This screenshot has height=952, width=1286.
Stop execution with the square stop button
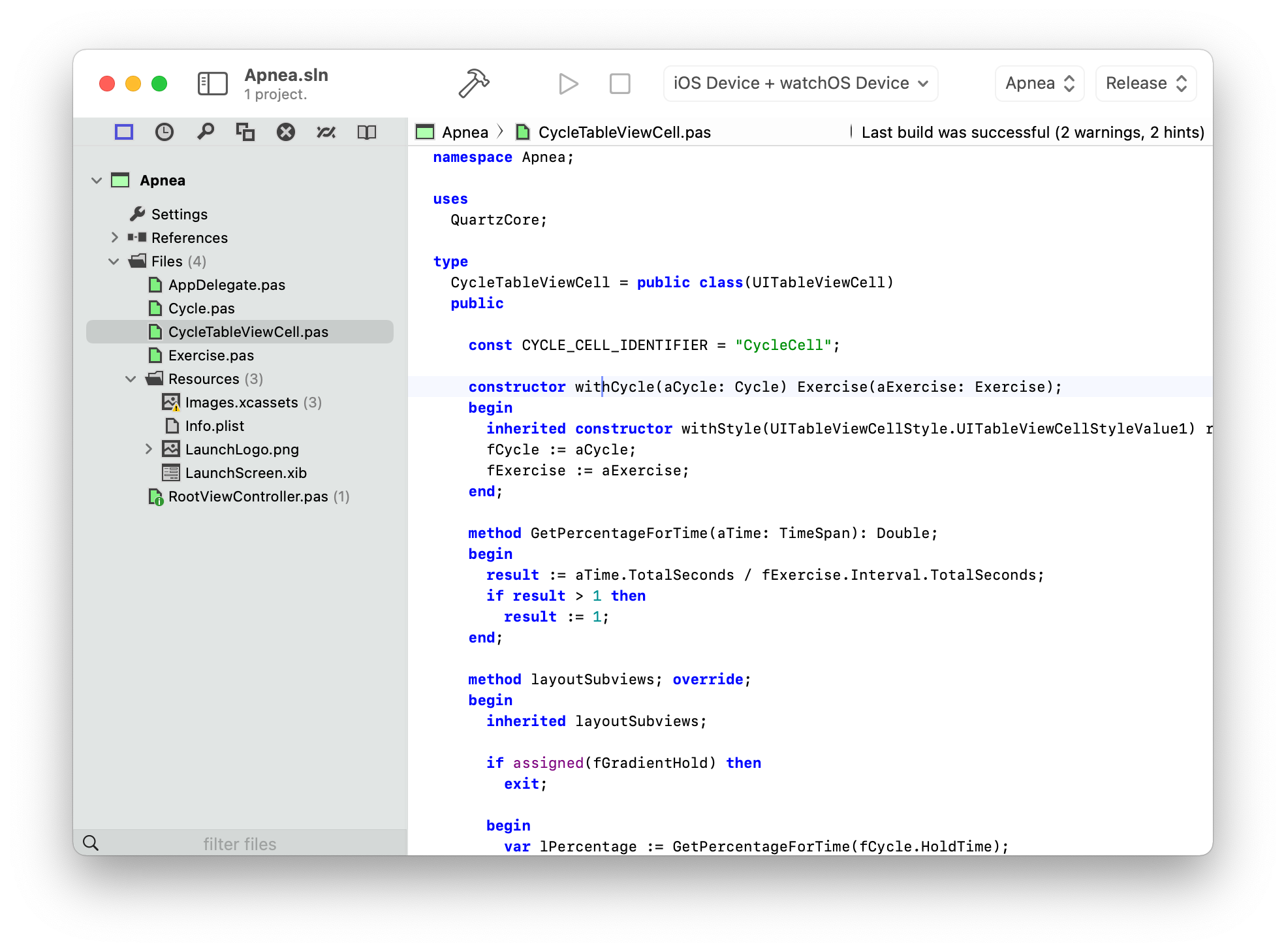(x=619, y=84)
